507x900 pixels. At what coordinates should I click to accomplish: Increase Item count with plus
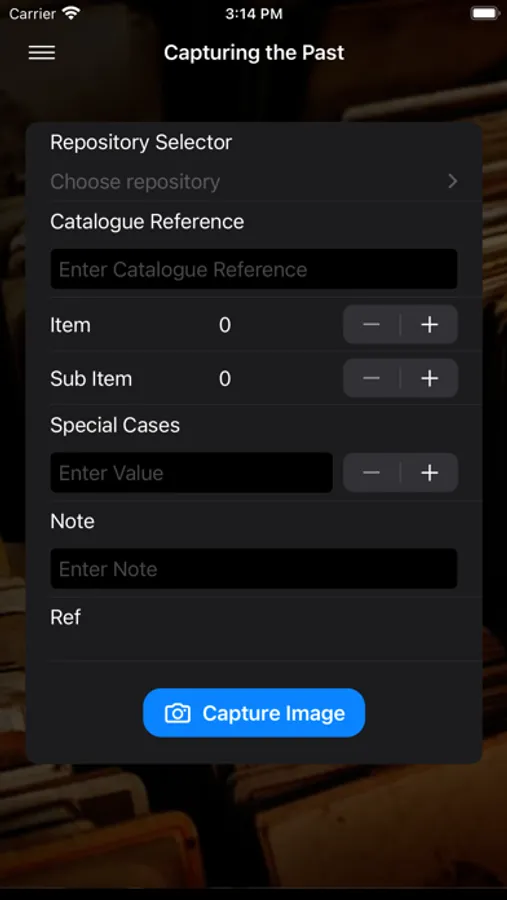click(x=429, y=325)
